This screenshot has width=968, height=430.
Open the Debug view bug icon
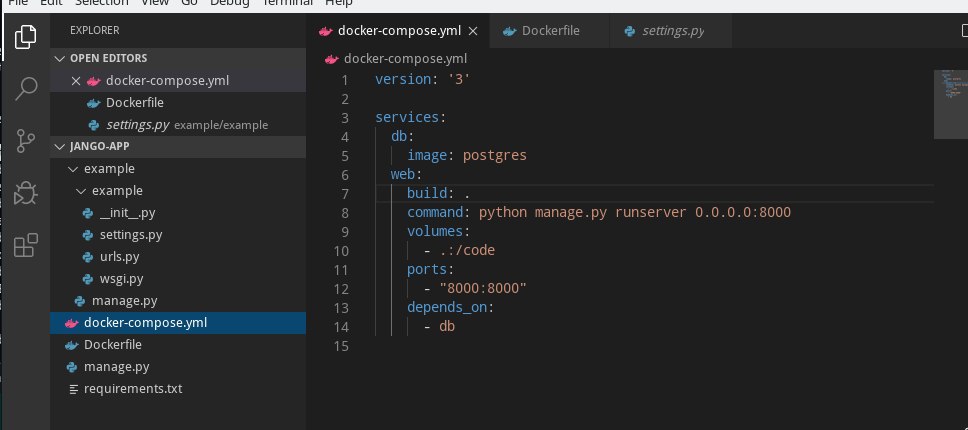[26, 193]
